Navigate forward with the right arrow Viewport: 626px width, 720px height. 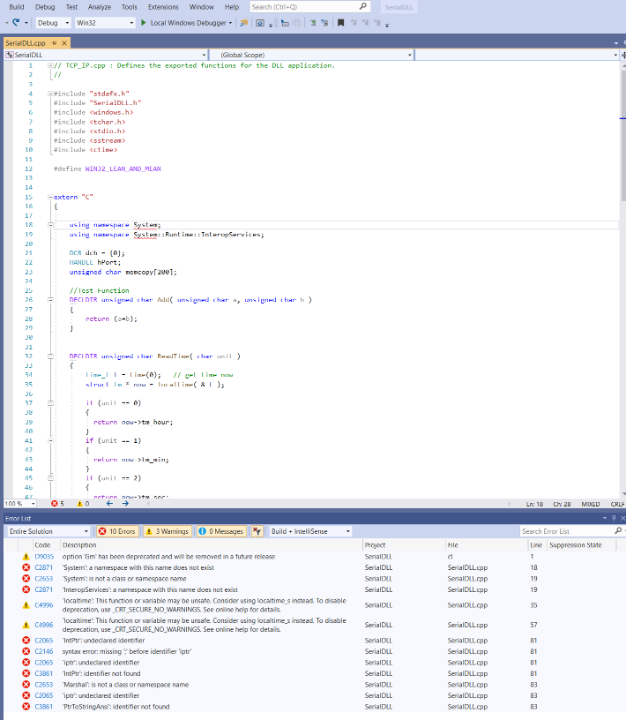[x=125, y=504]
